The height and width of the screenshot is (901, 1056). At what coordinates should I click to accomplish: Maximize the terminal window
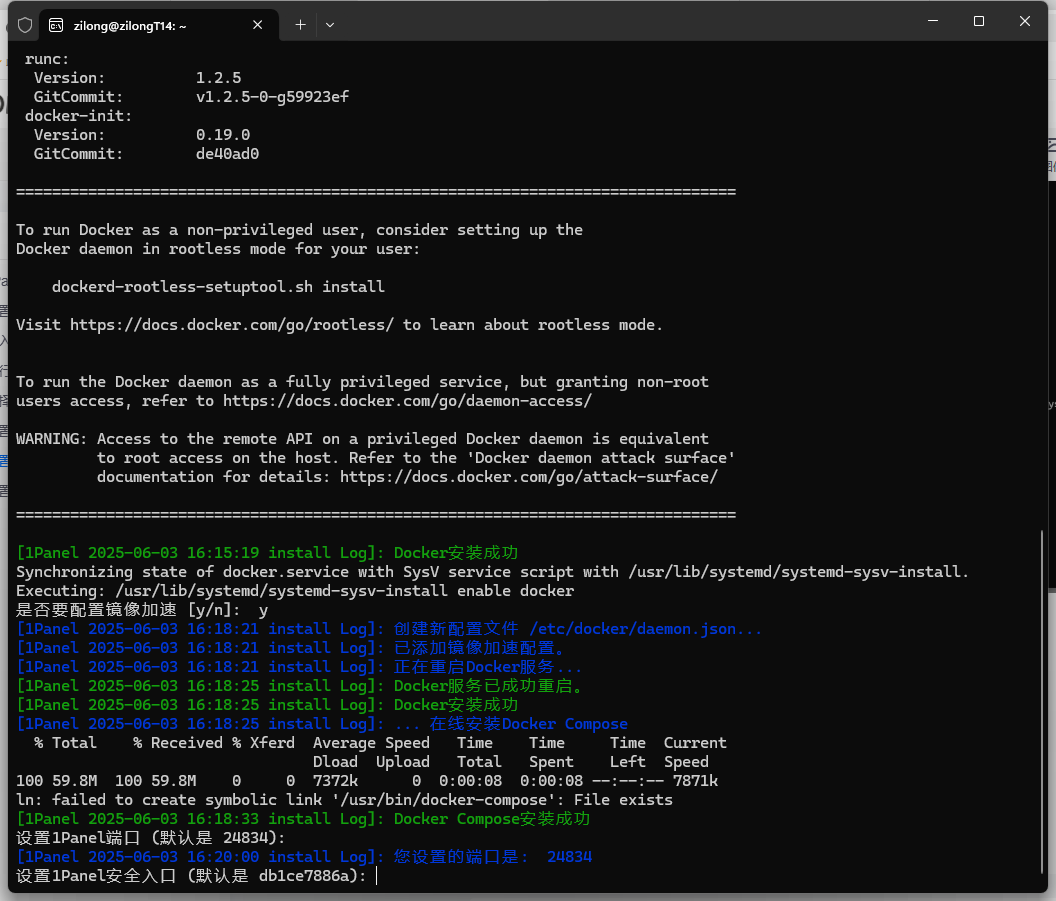tap(979, 21)
